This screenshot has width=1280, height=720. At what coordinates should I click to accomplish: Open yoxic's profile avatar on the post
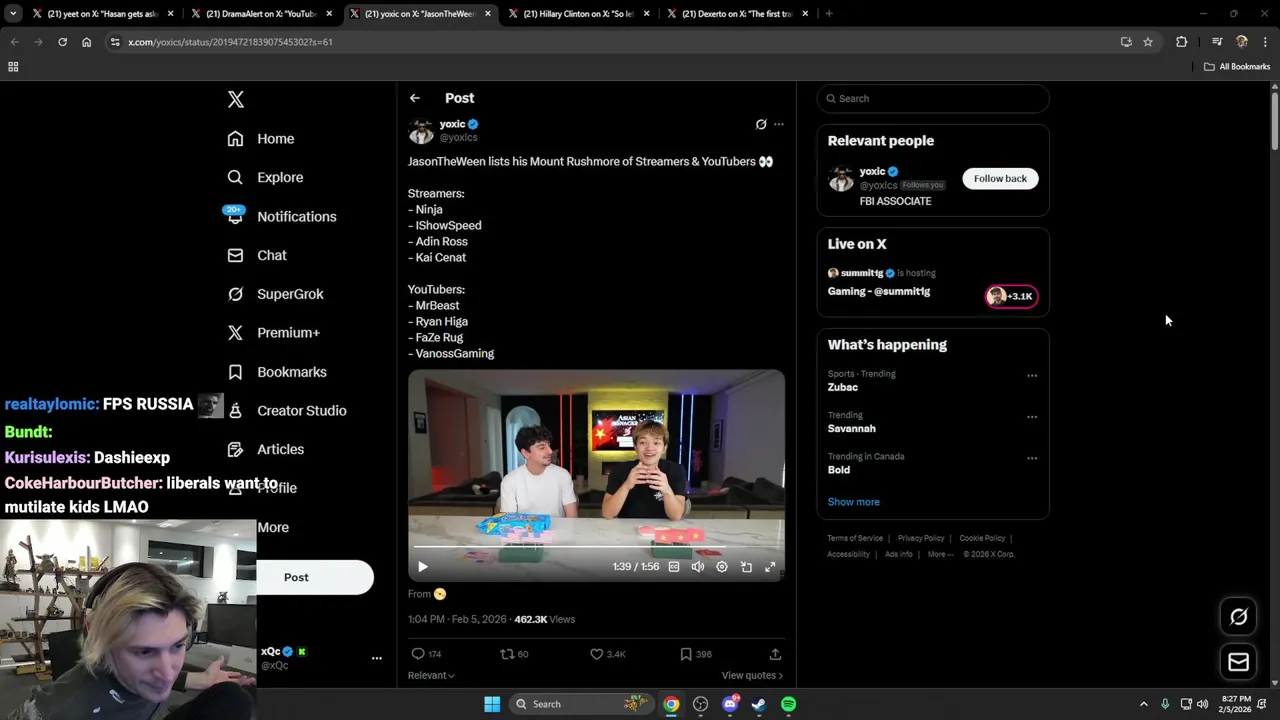pyautogui.click(x=421, y=131)
